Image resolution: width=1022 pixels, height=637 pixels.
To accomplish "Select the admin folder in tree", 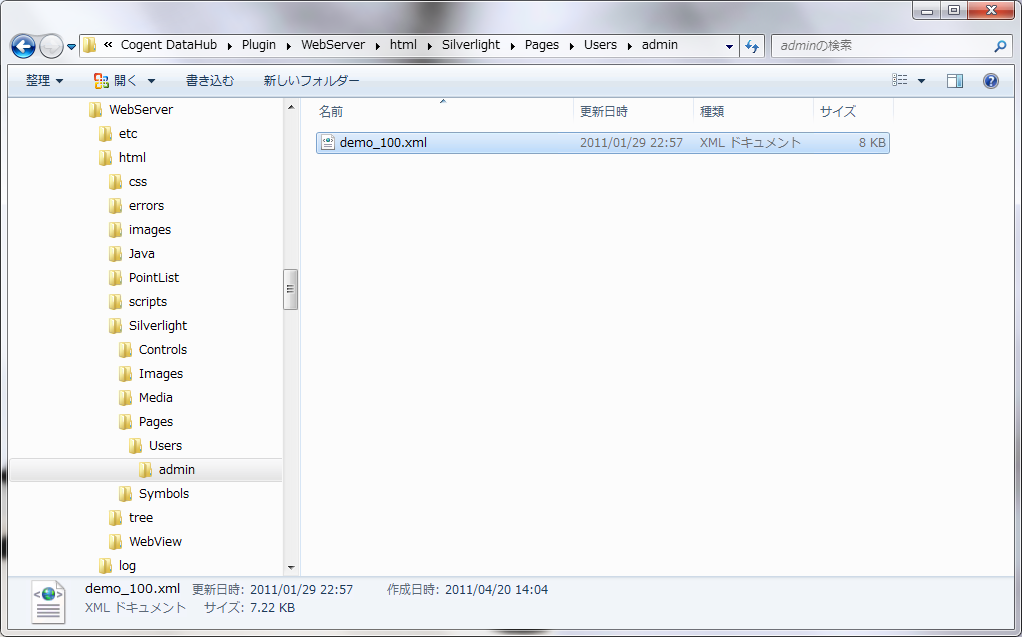I will (x=146, y=470).
